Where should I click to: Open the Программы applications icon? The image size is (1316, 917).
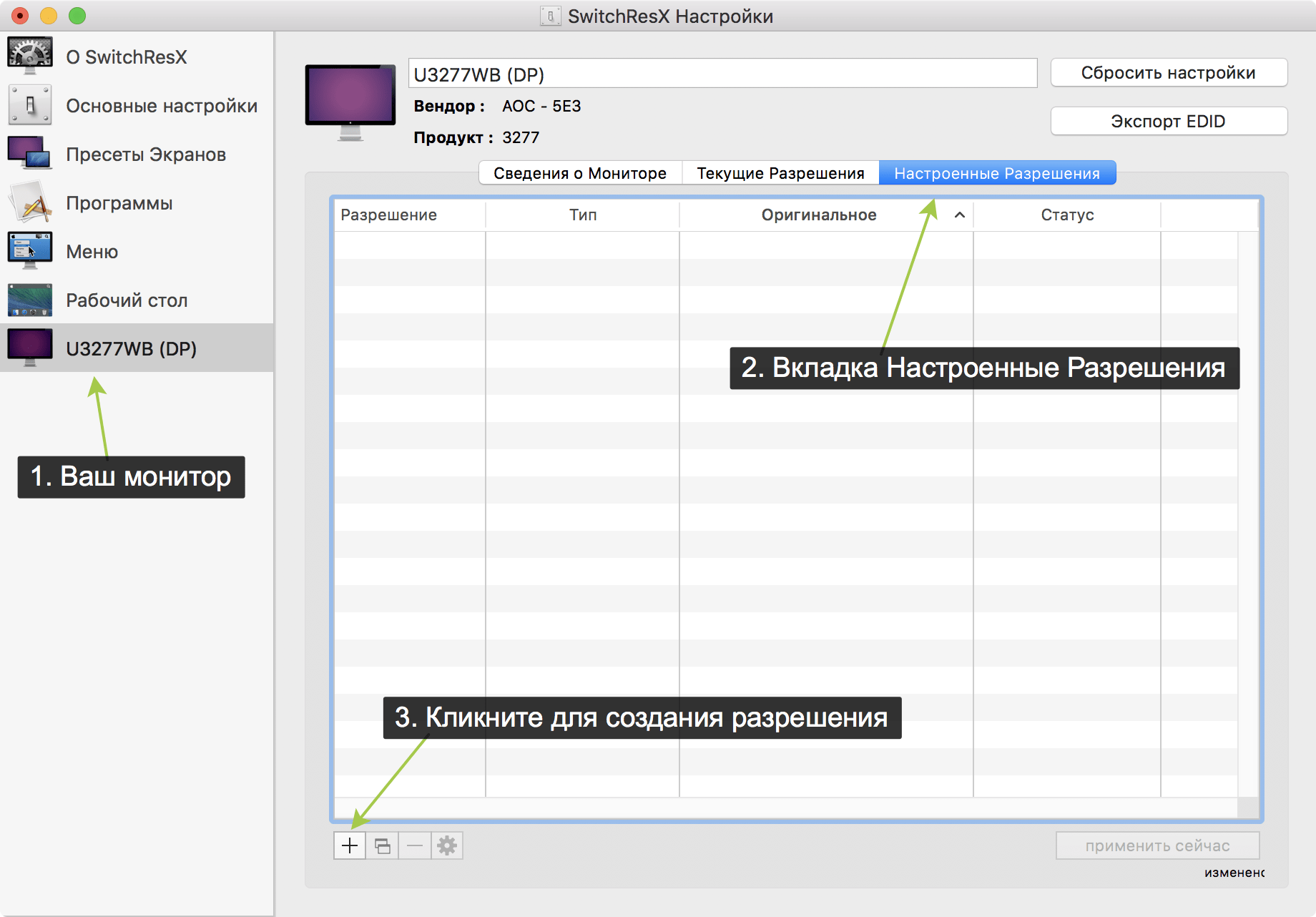point(30,202)
